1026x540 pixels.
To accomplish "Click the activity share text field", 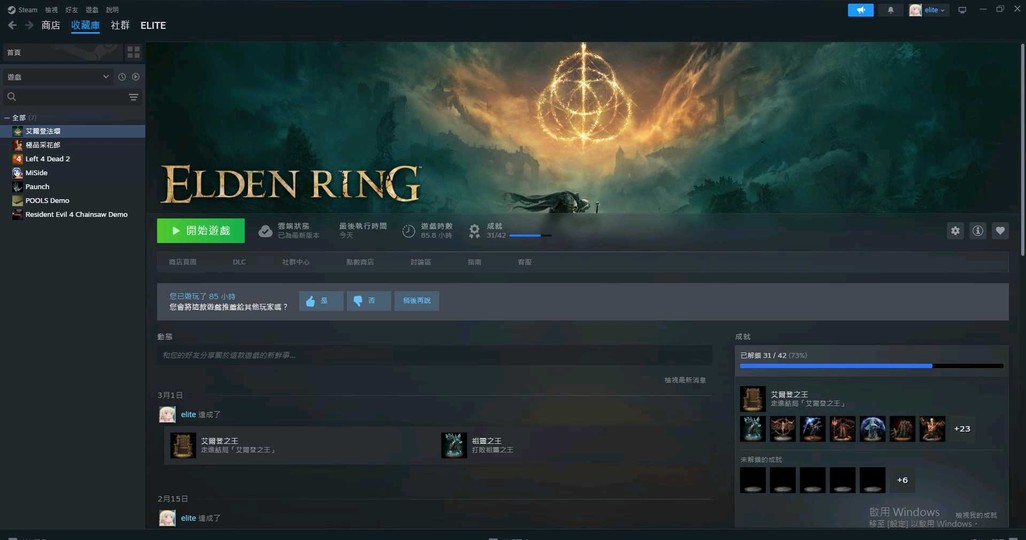I will coord(434,355).
